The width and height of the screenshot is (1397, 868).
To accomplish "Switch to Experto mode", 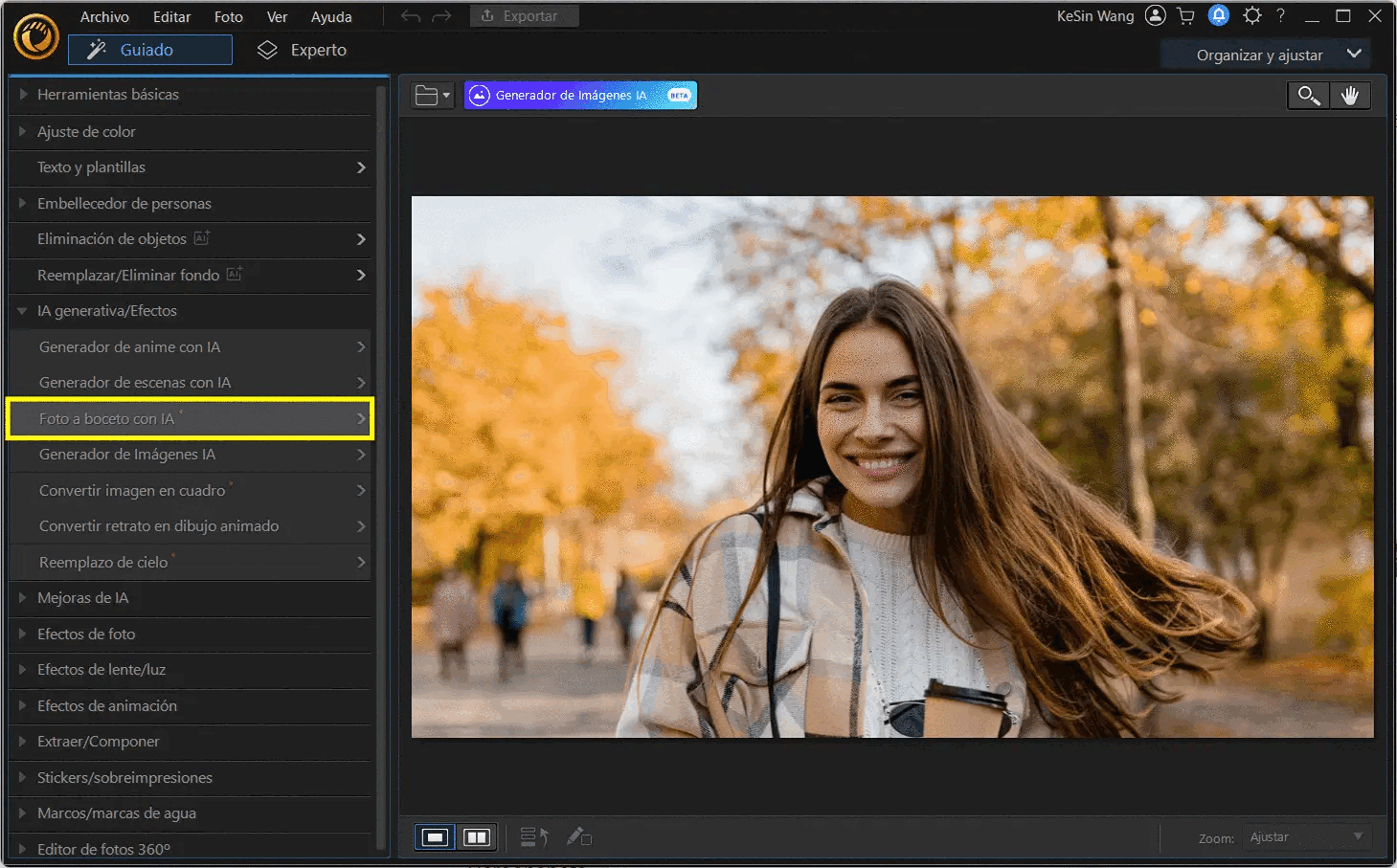I will pos(303,50).
